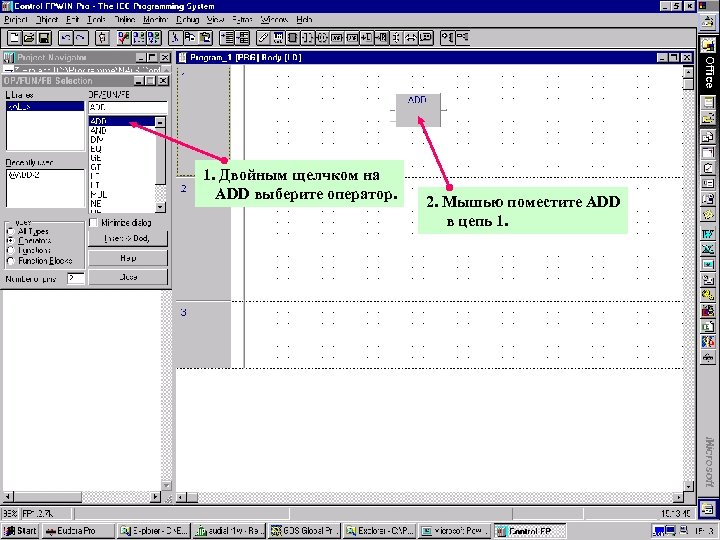This screenshot has height=540, width=720.
Task: Select EQ in the operator list
Action: 122,149
